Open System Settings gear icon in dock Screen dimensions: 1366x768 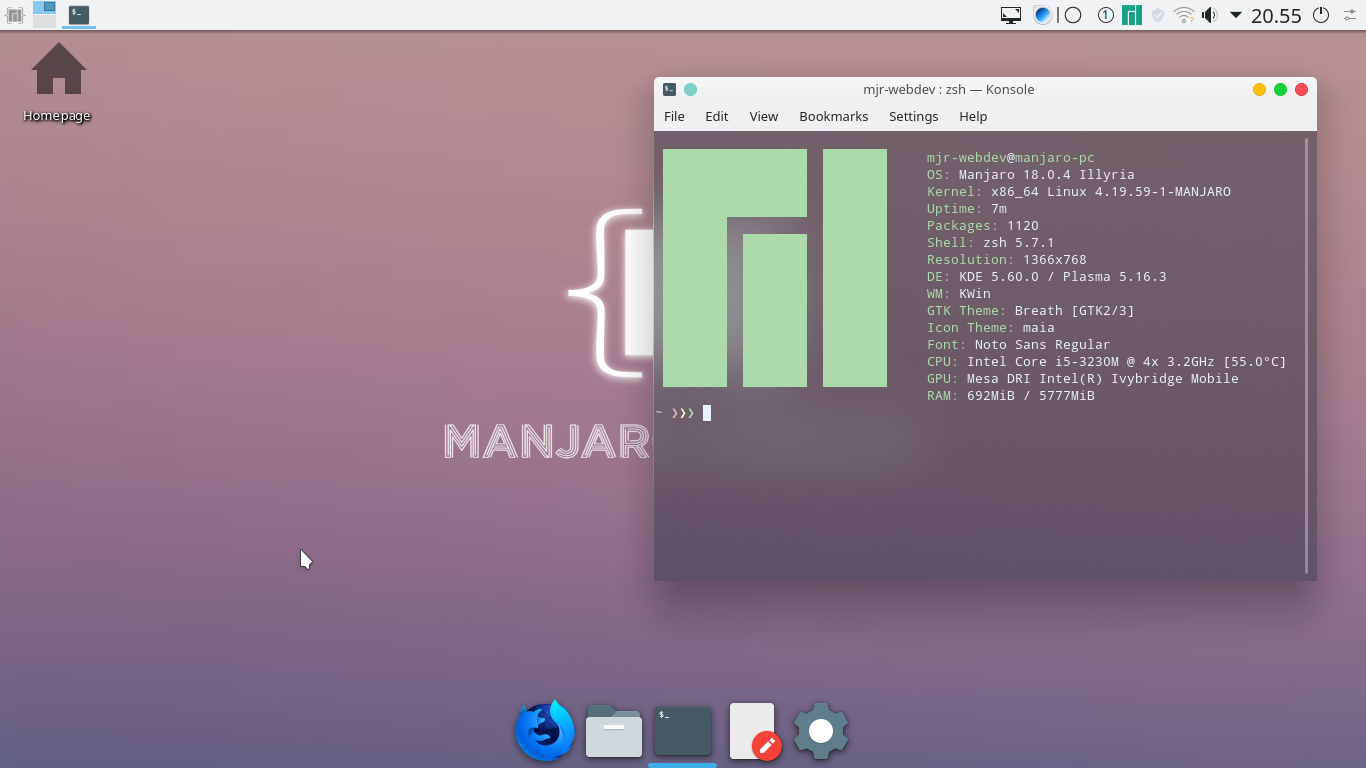point(821,731)
